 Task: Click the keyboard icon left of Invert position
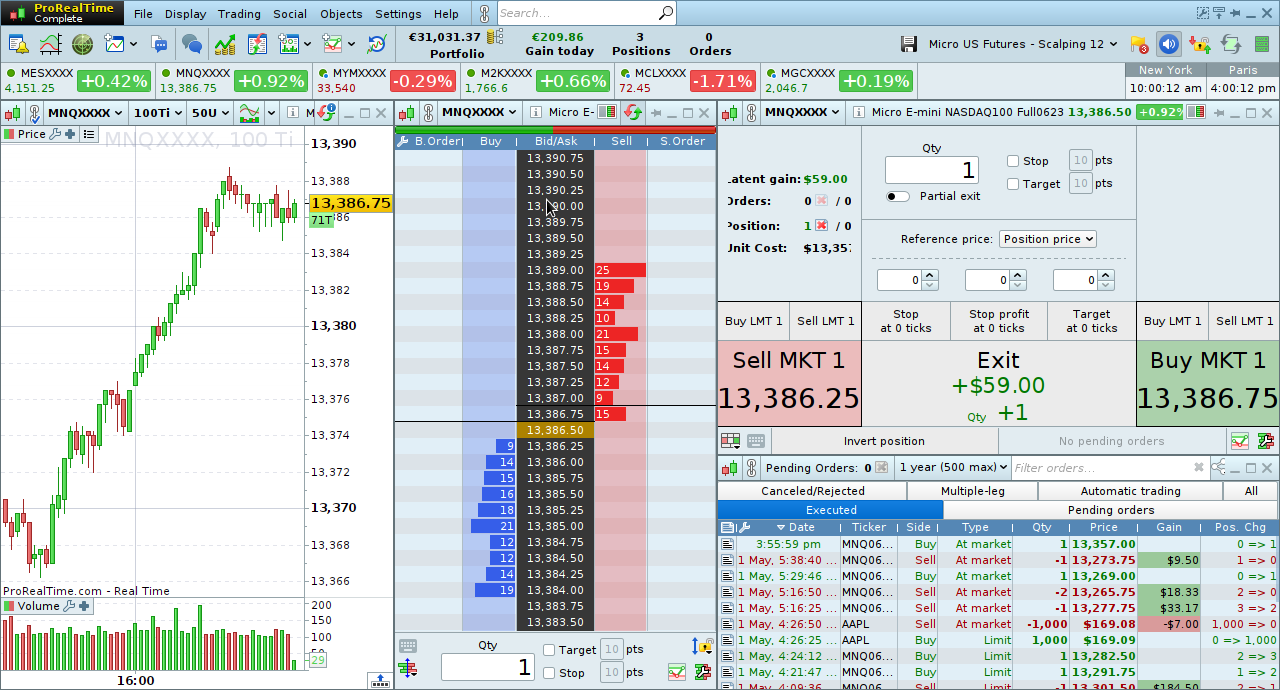(756, 441)
